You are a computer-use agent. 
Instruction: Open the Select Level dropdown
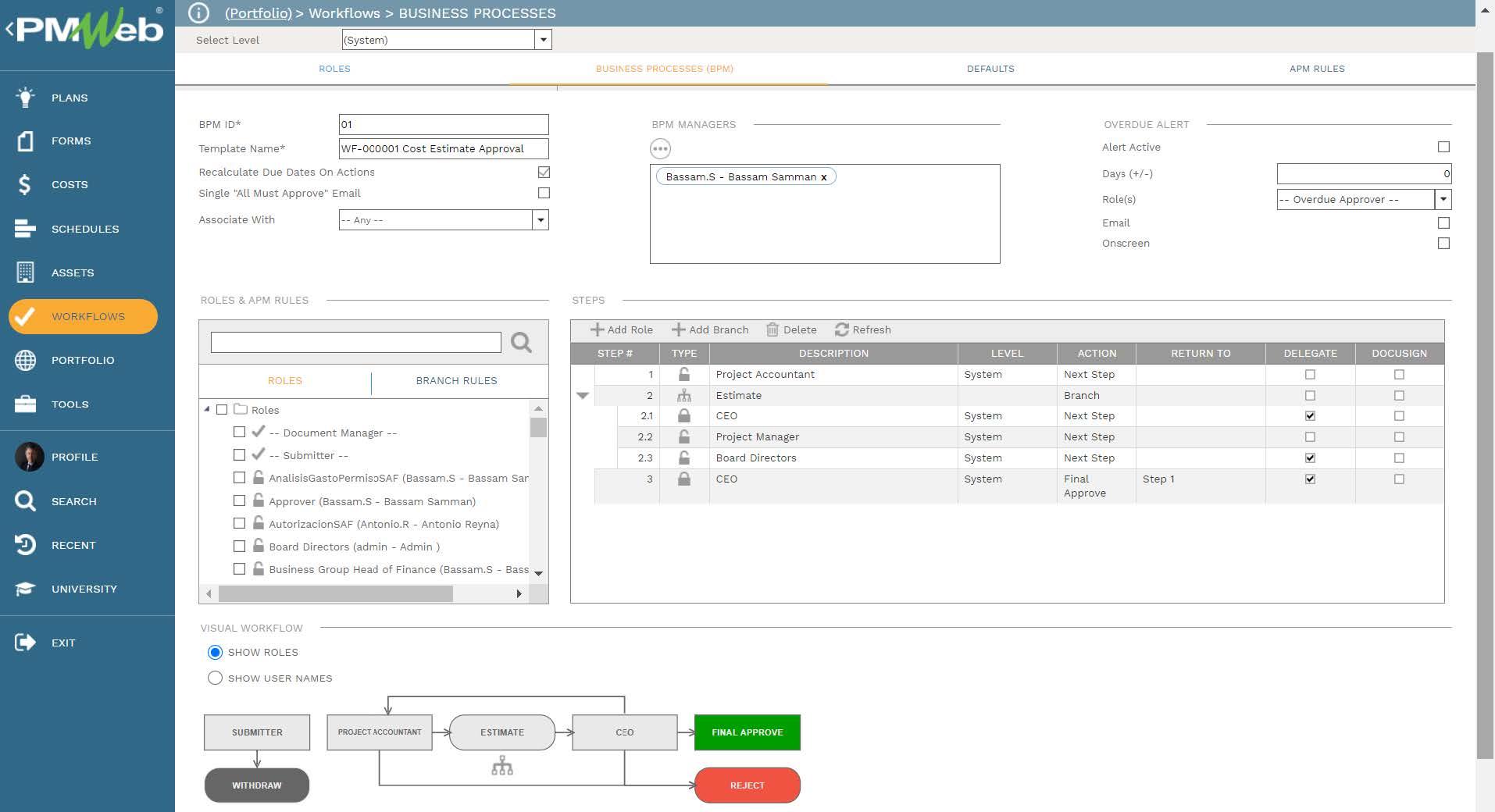[x=543, y=40]
